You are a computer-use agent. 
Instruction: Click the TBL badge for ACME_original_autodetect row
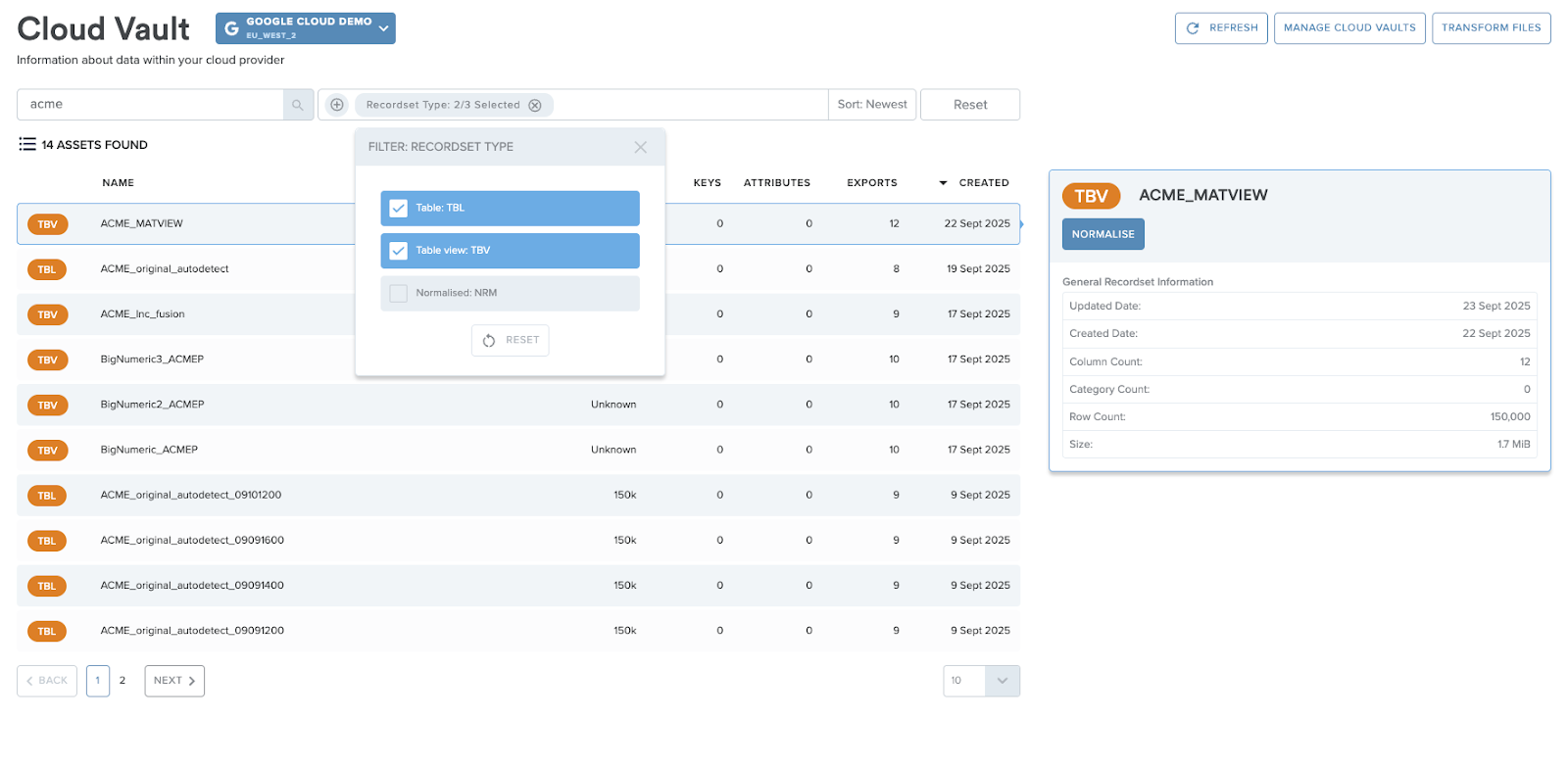coord(47,269)
